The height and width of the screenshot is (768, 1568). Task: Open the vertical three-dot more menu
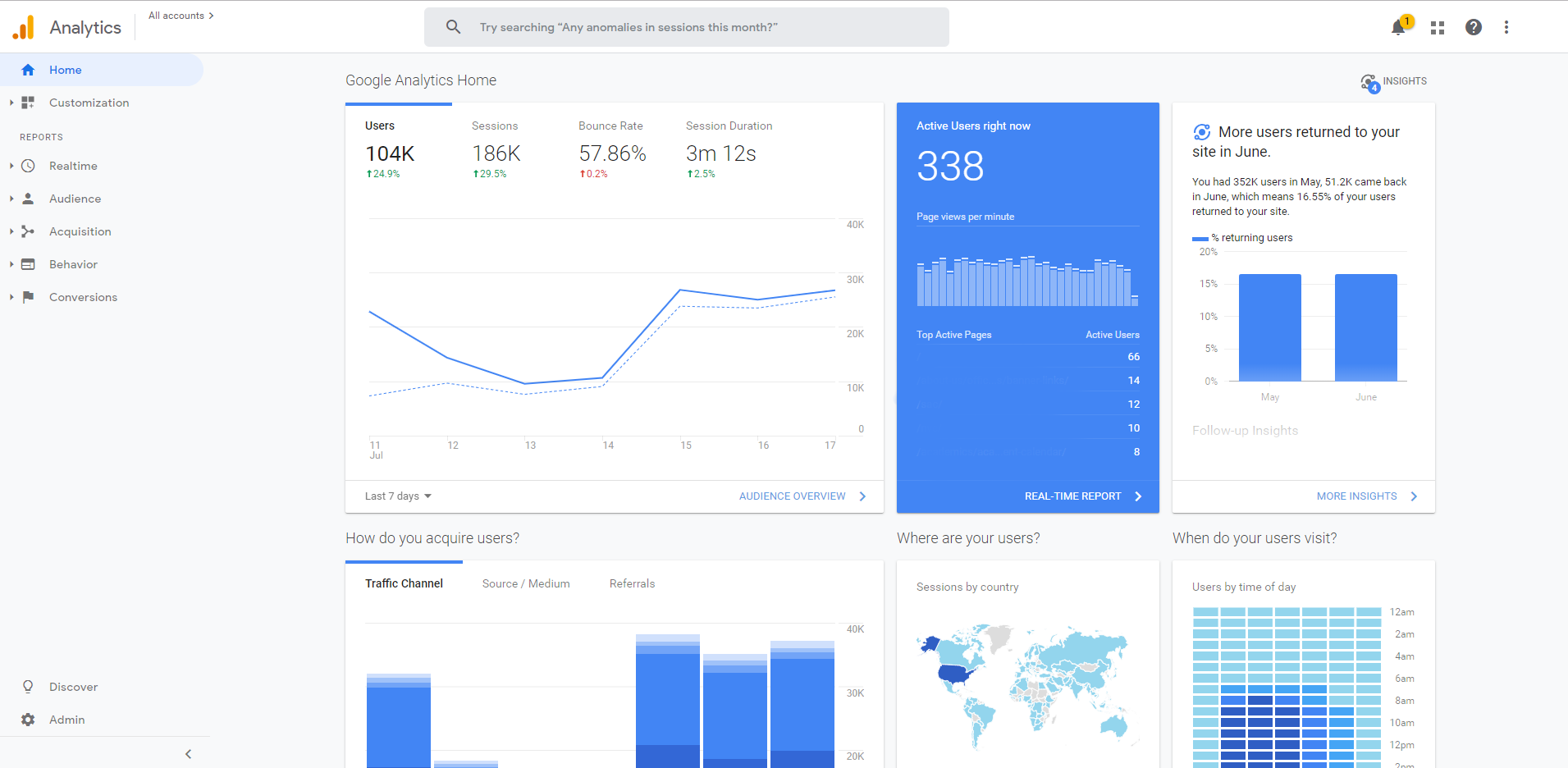1506,27
